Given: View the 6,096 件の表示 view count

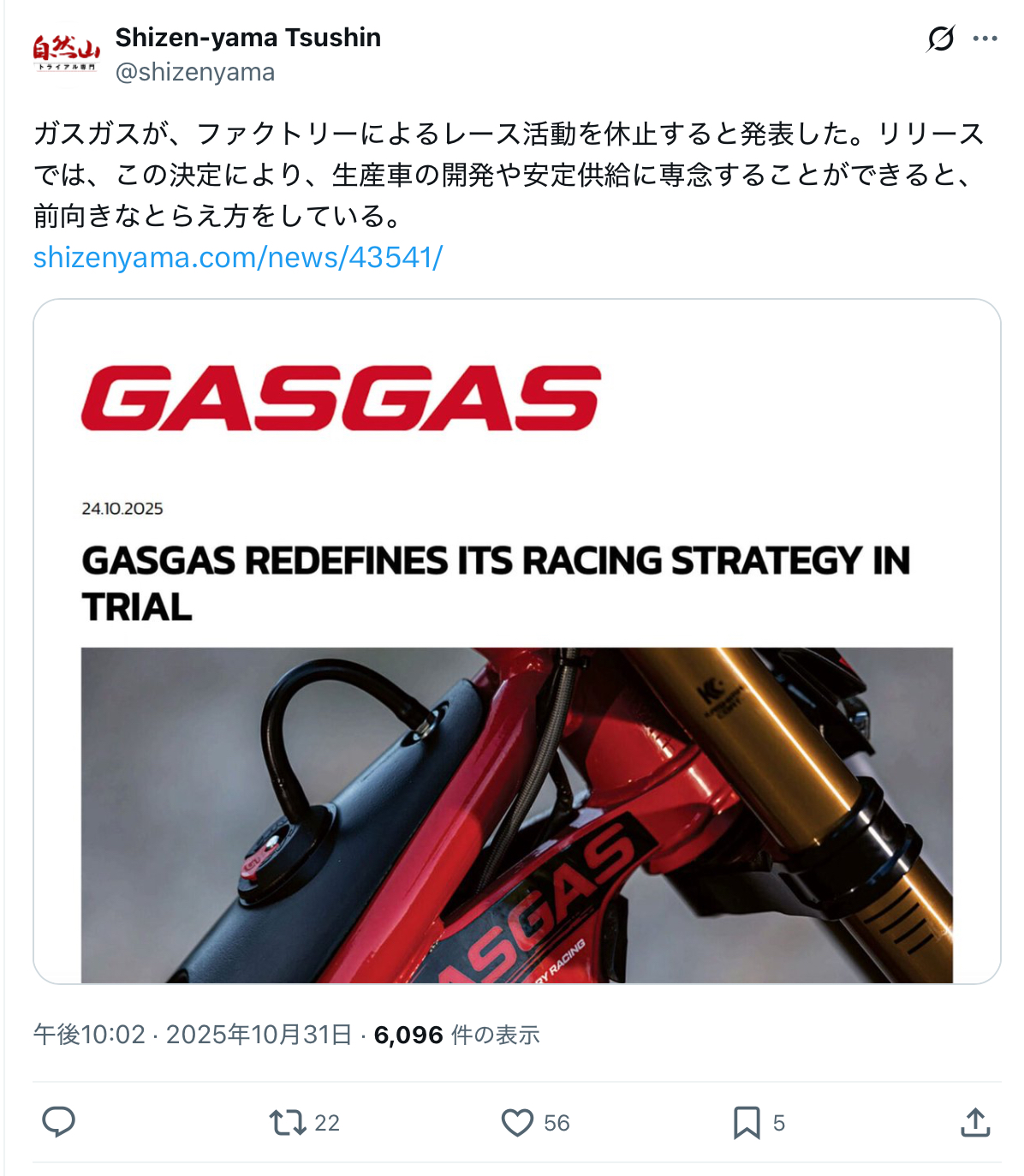Looking at the screenshot, I should [456, 1035].
